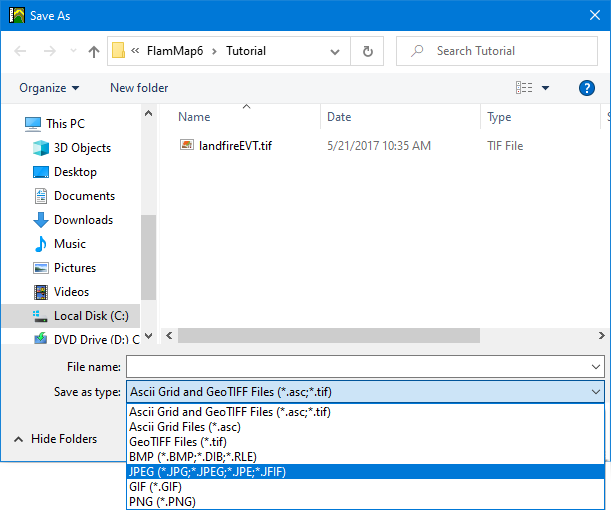Choose JPEG (*.JPG;*.JPEG;*.JPE;*.JFIF) option
611x510 pixels.
366,472
